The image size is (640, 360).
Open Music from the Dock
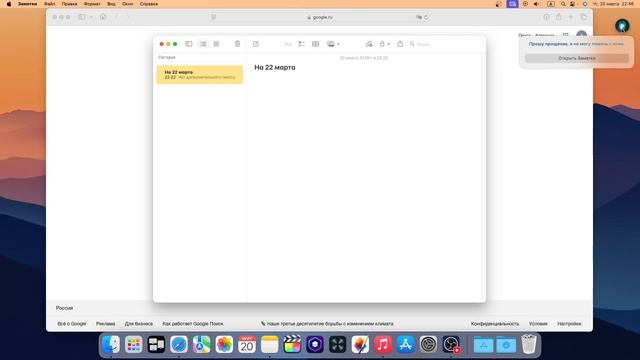[x=383, y=344]
